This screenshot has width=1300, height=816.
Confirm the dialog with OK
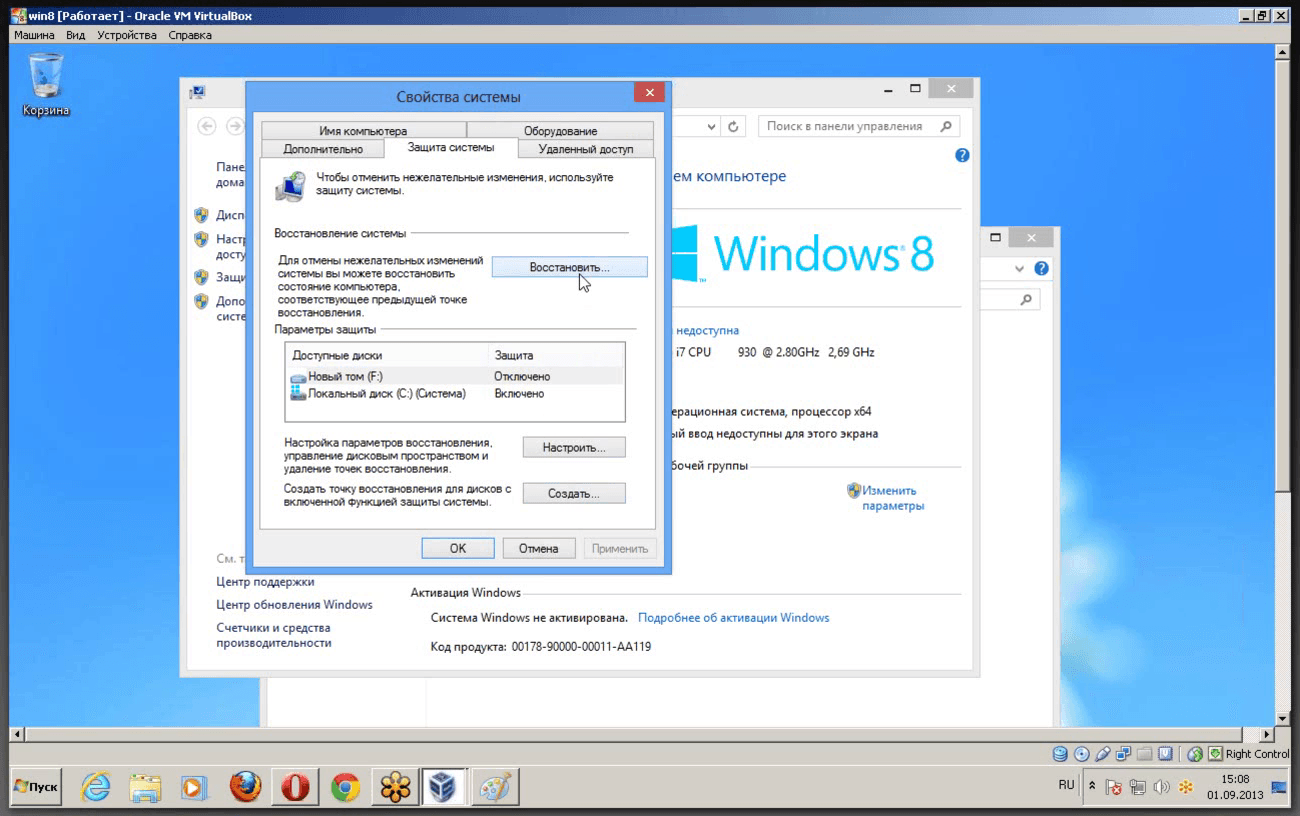[x=458, y=548]
